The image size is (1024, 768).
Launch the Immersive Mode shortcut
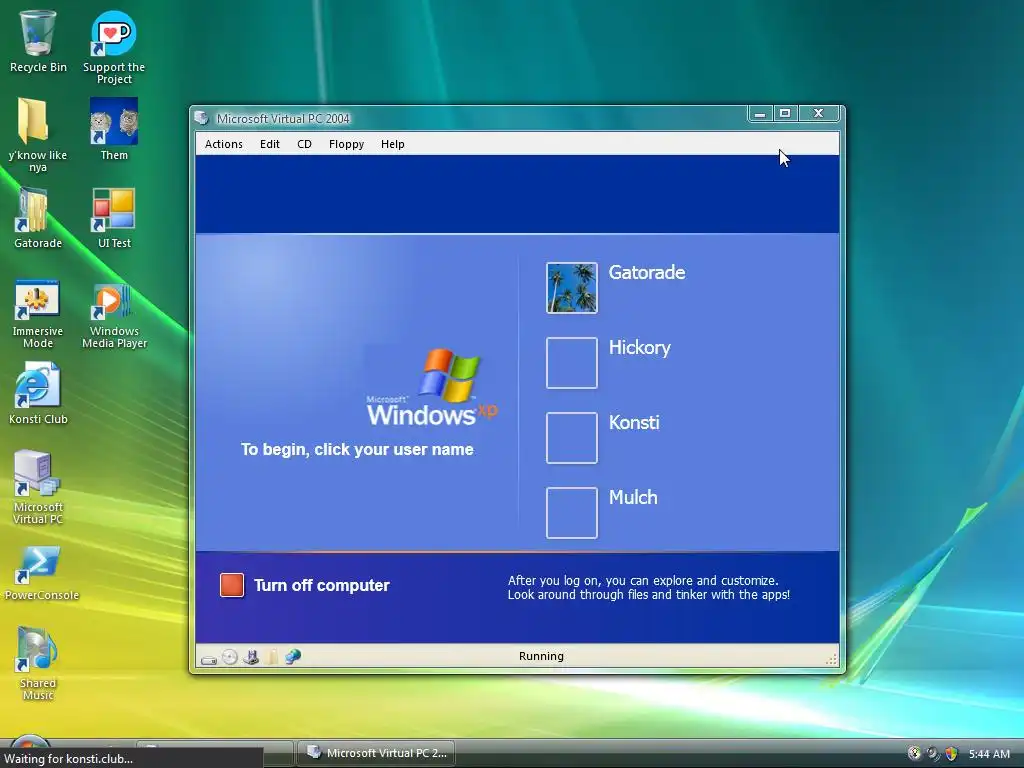[38, 313]
